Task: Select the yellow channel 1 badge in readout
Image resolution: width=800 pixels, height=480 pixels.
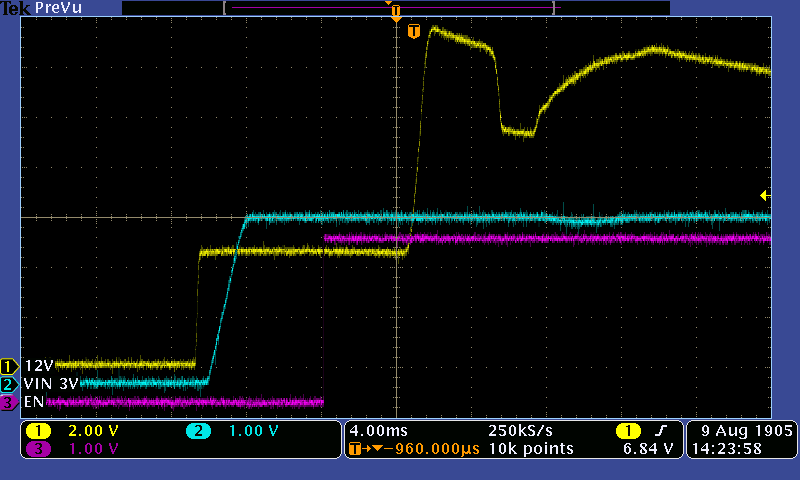Action: click(39, 431)
